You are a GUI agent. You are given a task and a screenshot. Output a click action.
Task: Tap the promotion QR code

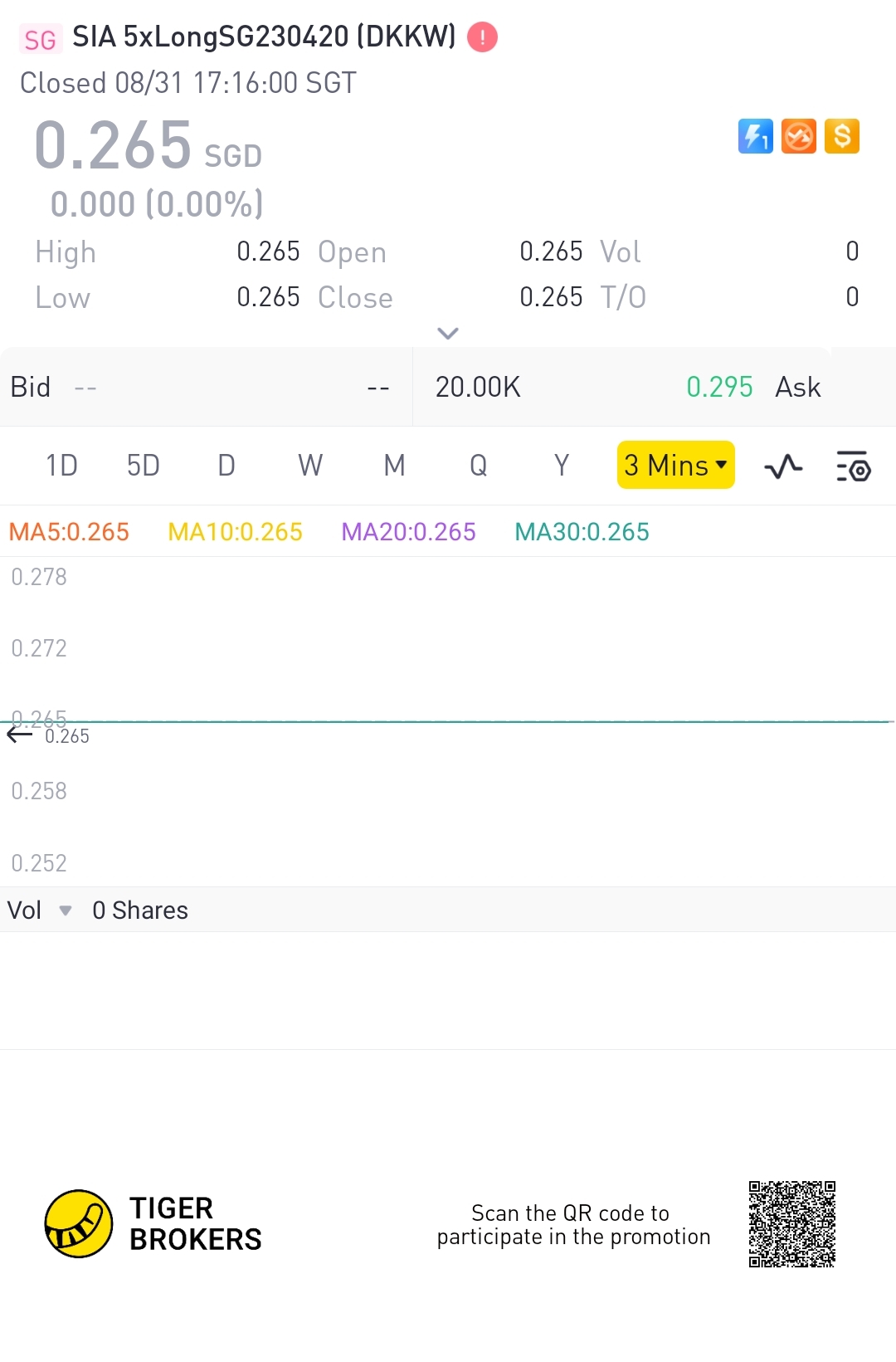(791, 1224)
